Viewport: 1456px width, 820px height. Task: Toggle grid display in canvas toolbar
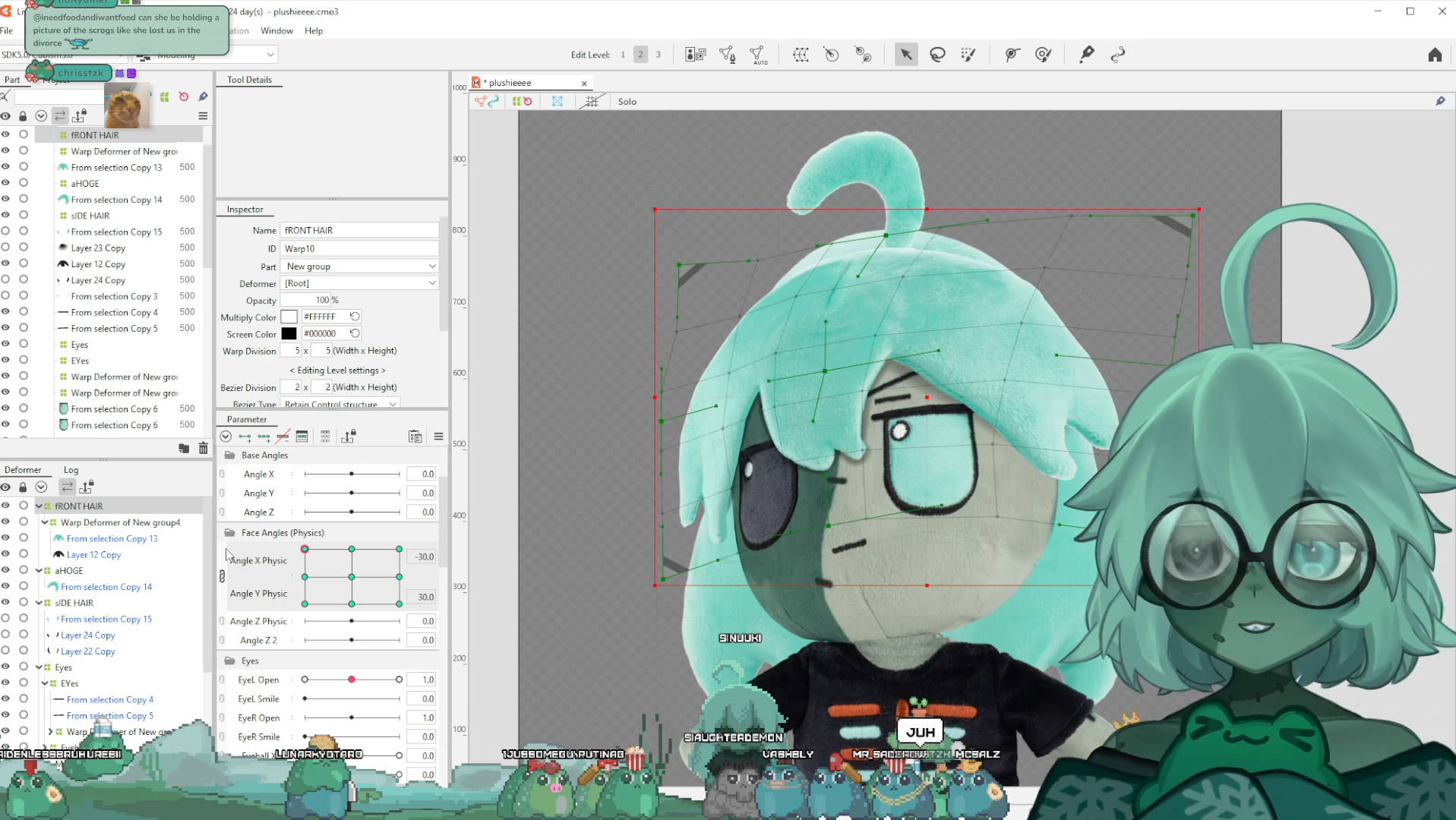(591, 101)
